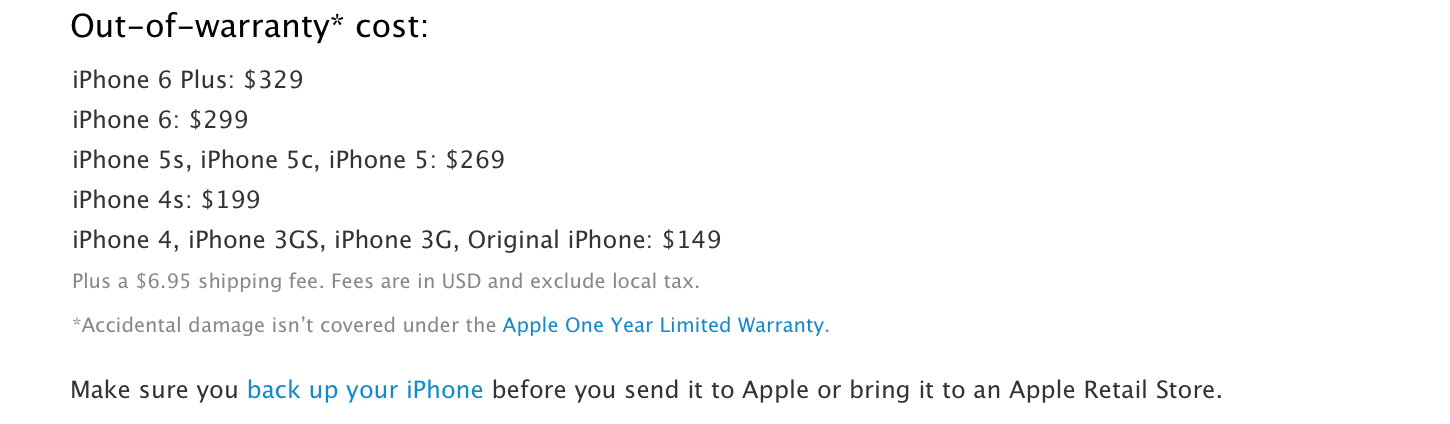The image size is (1450, 424).
Task: Follow the 'back up your iPhone' link
Action: (365, 390)
